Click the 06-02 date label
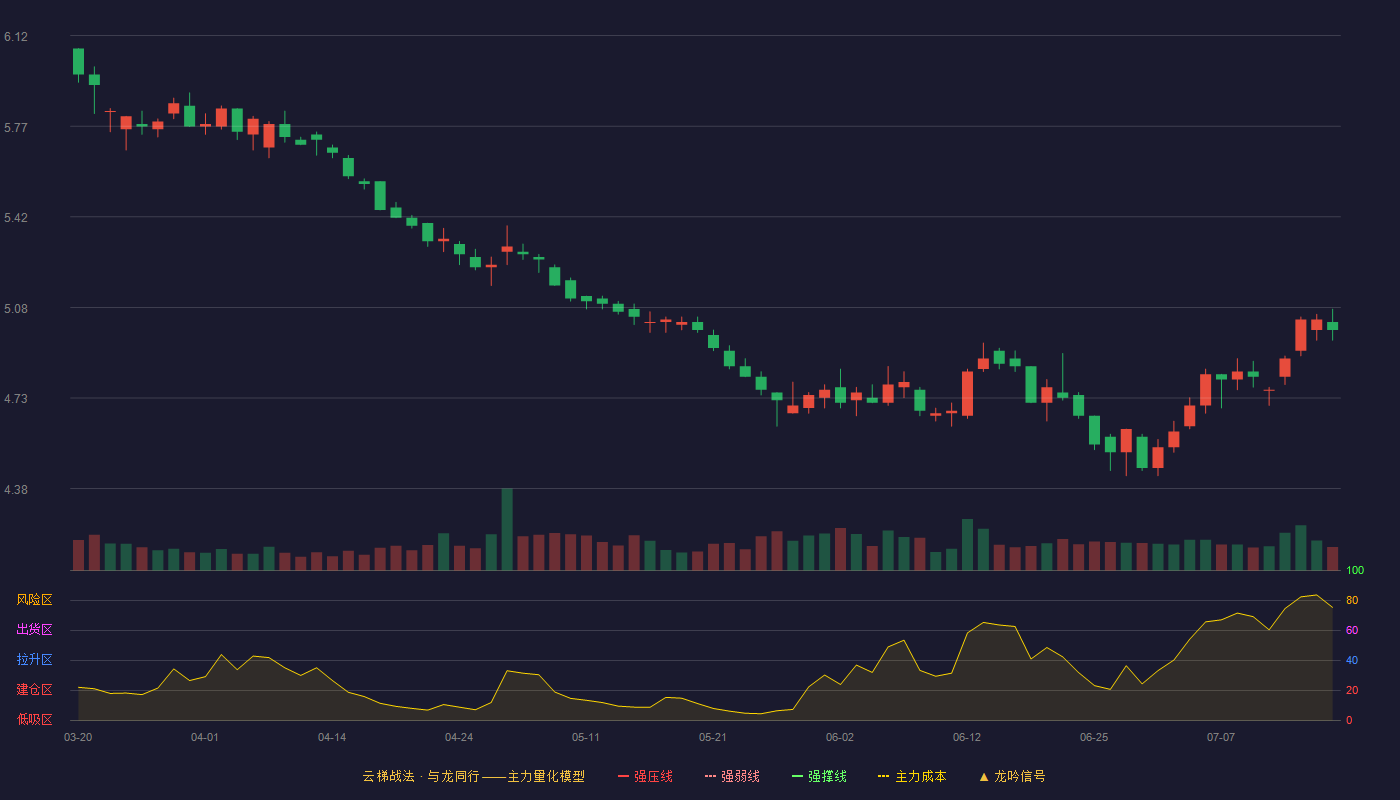Viewport: 1400px width, 800px height. coord(840,737)
